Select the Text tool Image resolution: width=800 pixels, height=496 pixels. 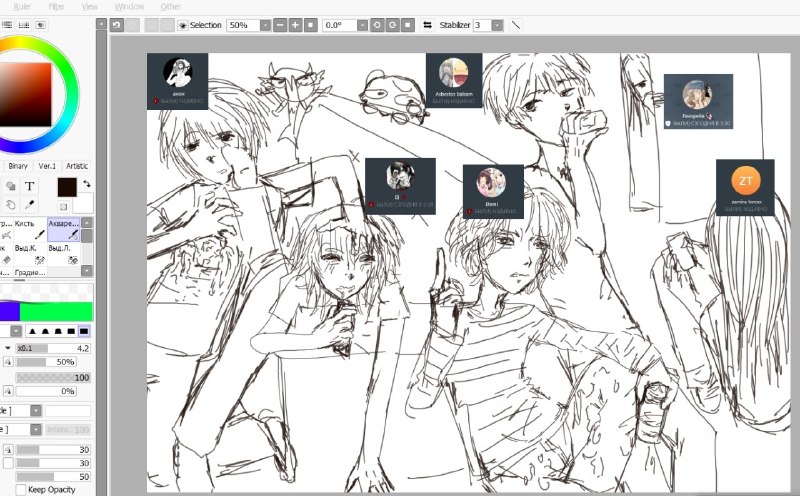point(30,186)
